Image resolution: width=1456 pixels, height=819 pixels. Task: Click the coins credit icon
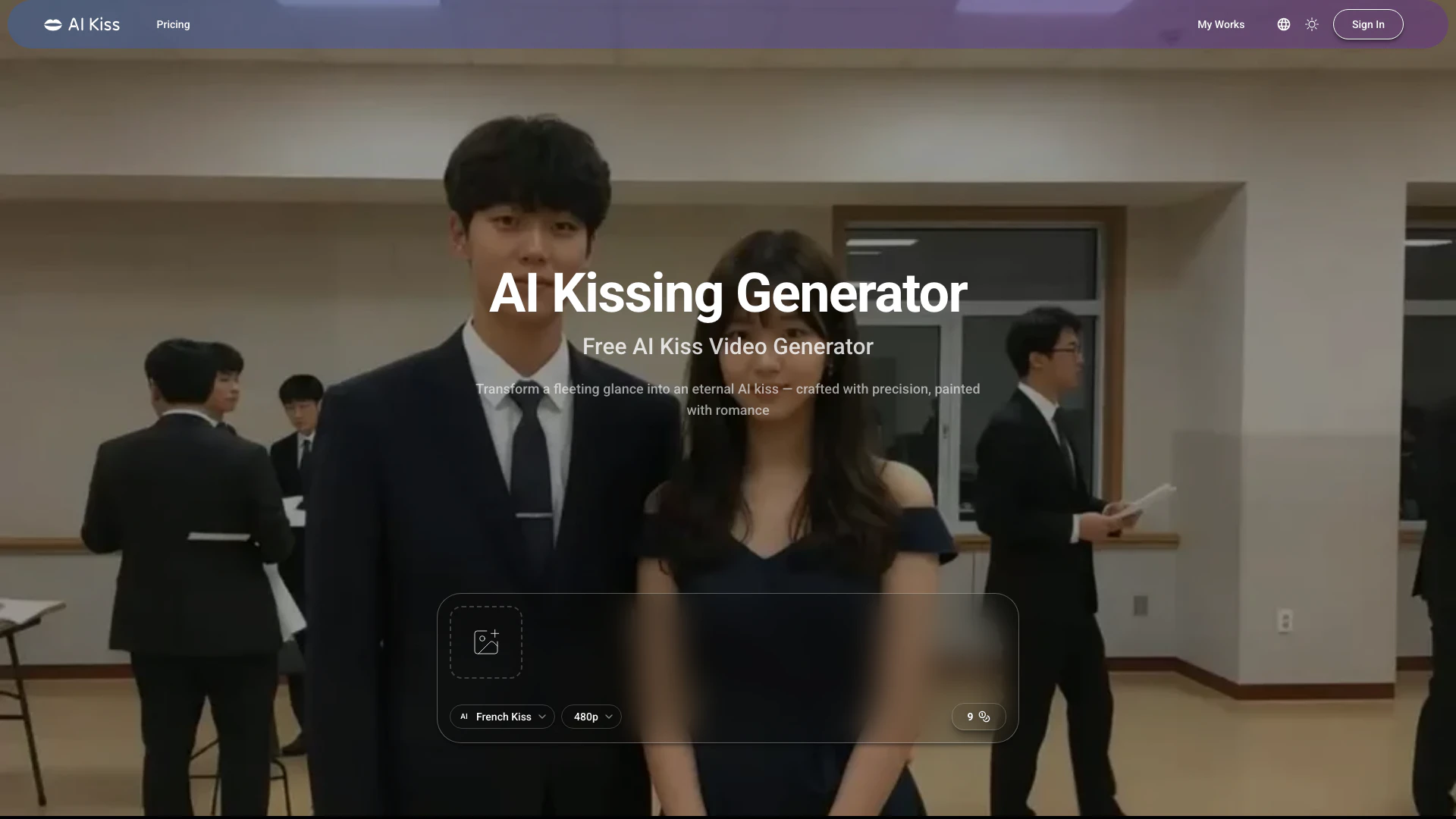click(x=984, y=717)
